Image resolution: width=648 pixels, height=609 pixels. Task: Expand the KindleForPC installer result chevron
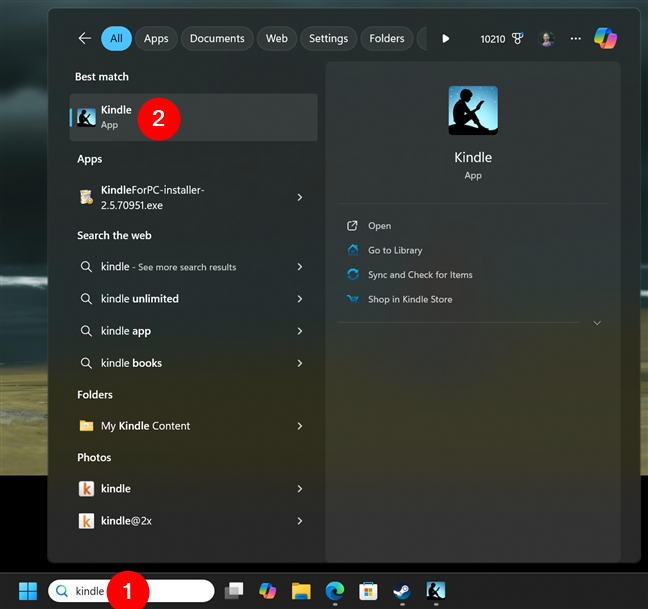pyautogui.click(x=300, y=197)
